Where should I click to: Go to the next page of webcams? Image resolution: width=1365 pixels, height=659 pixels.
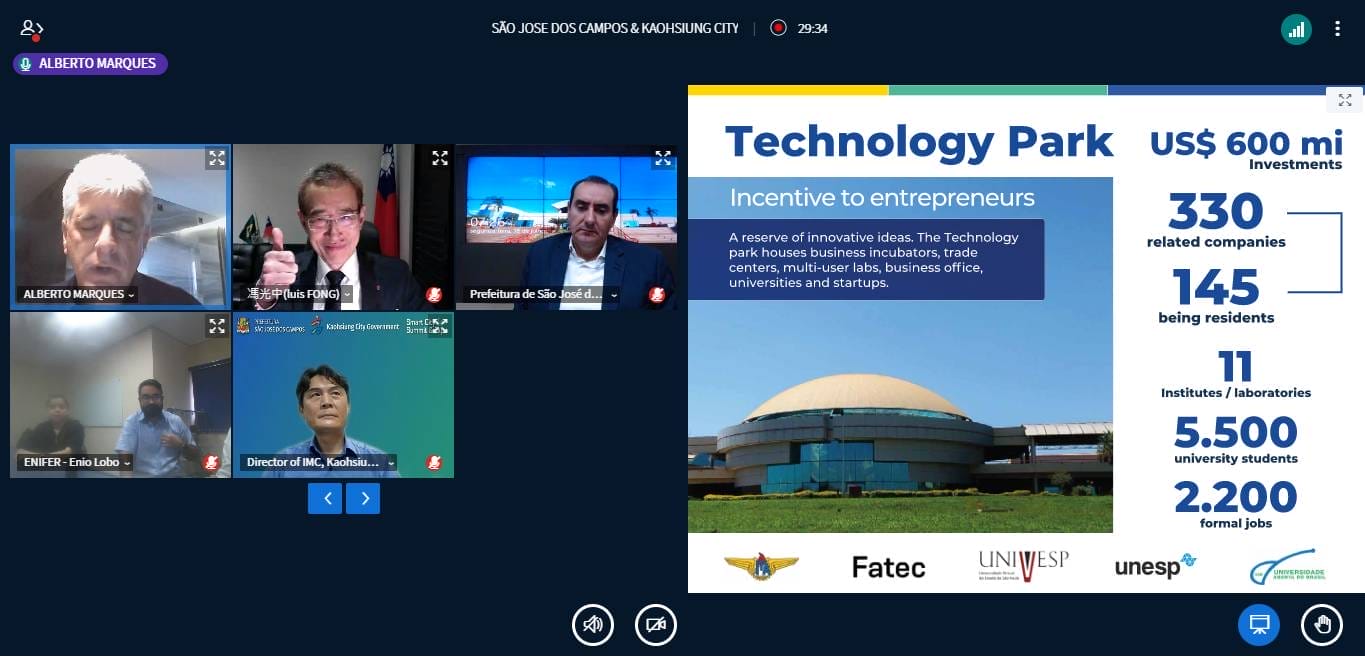363,498
